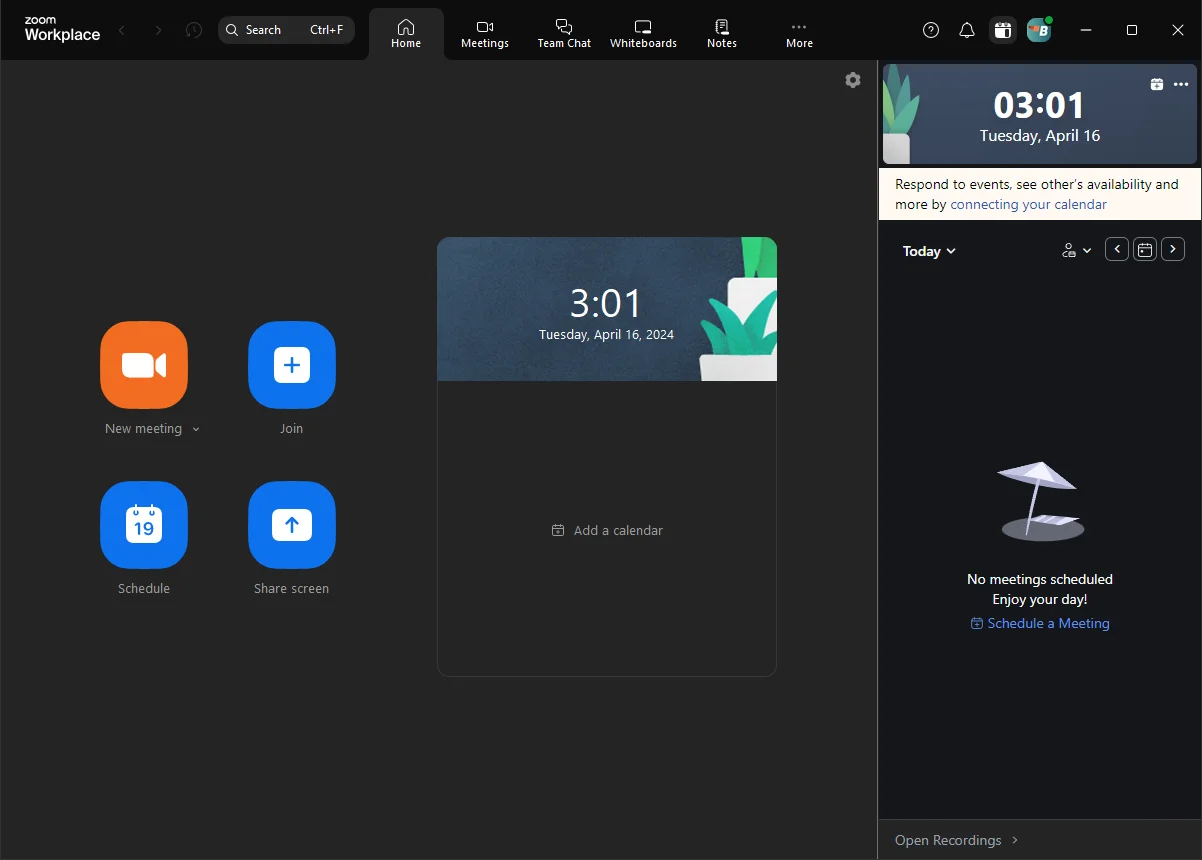Click the Share screen arrow icon
Viewport: 1202px width, 860px height.
[292, 525]
